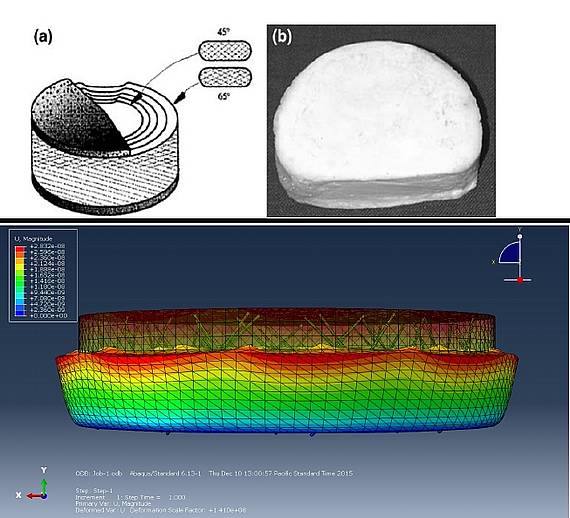Screen dimensions: 570x518
Task: Select the 45° lamella pattern swatch
Action: (x=225, y=50)
